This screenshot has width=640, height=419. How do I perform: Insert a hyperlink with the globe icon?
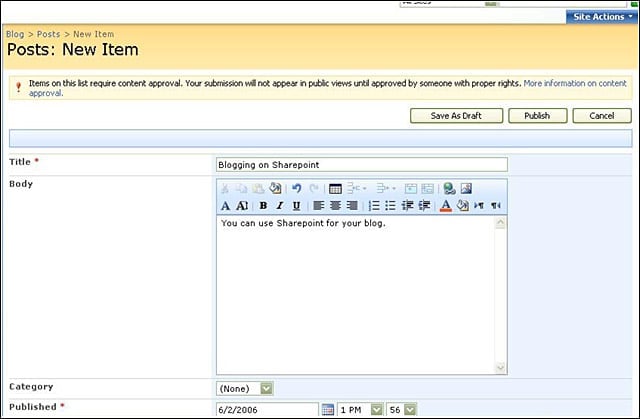click(449, 188)
